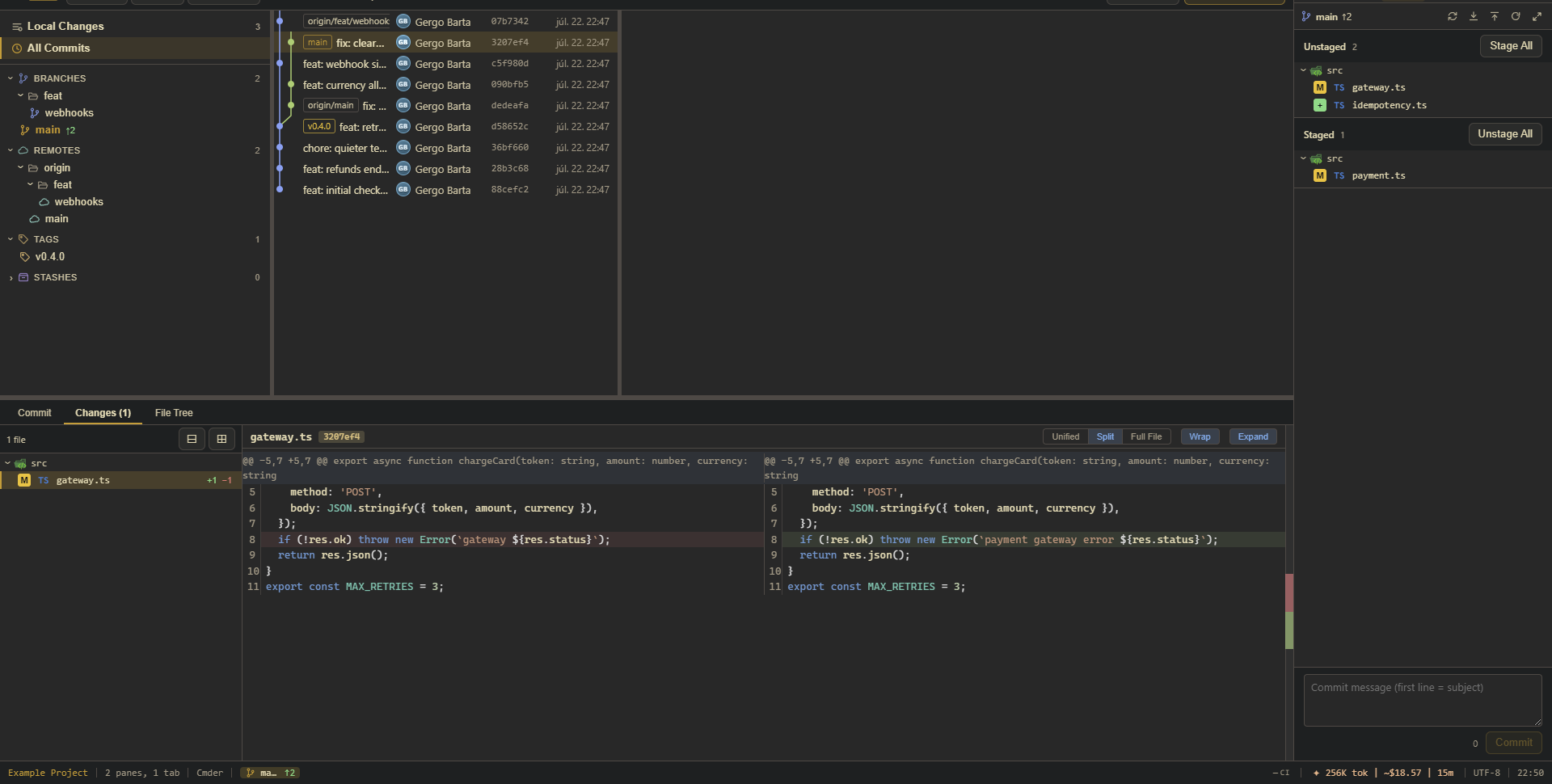Collapse the feat folder under origin
The height and width of the screenshot is (784, 1552).
pos(30,184)
